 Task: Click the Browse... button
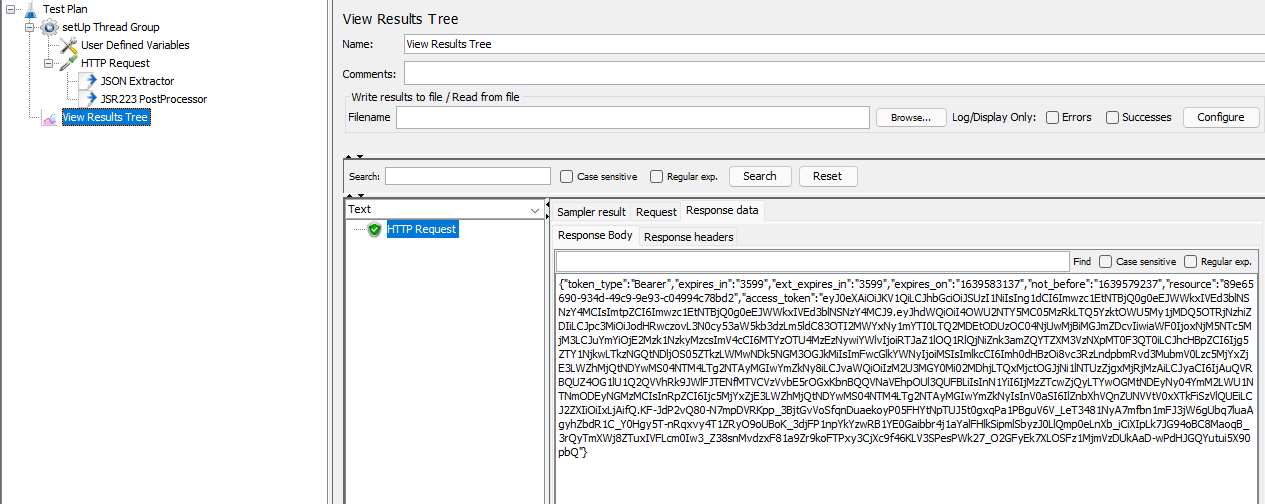pyautogui.click(x=911, y=117)
